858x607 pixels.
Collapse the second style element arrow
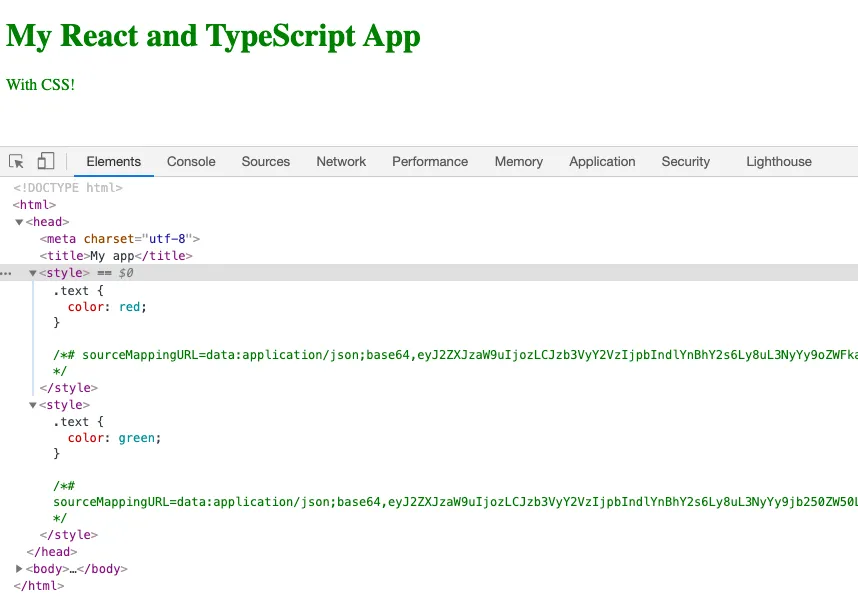point(33,405)
